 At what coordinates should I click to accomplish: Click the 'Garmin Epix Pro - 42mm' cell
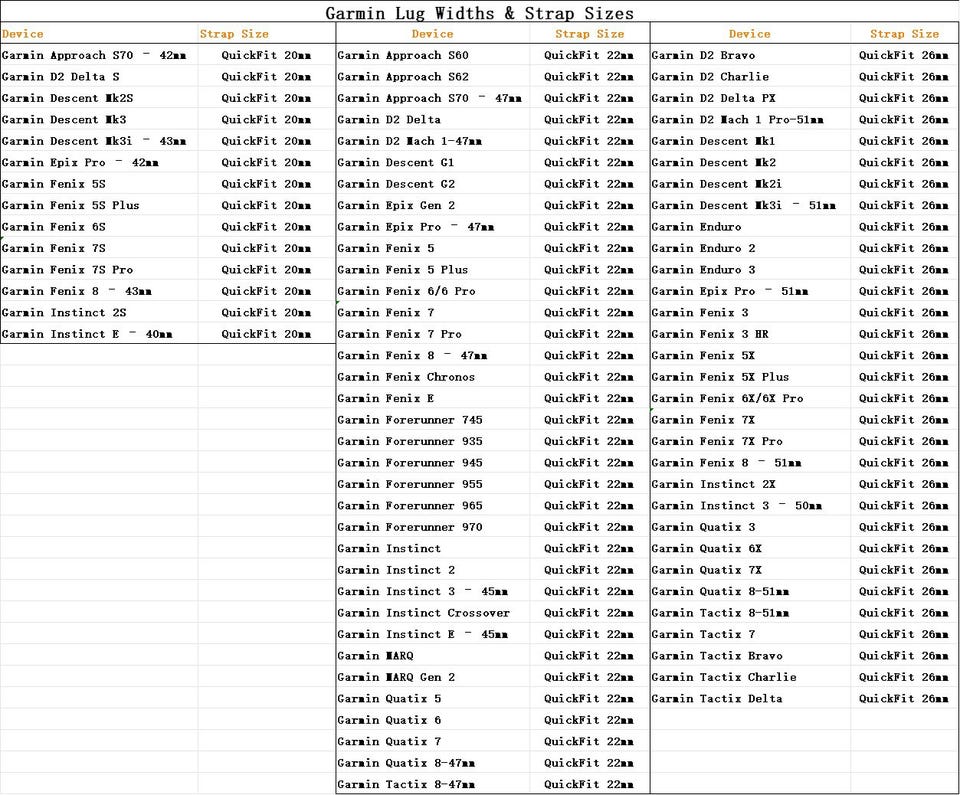pos(99,162)
